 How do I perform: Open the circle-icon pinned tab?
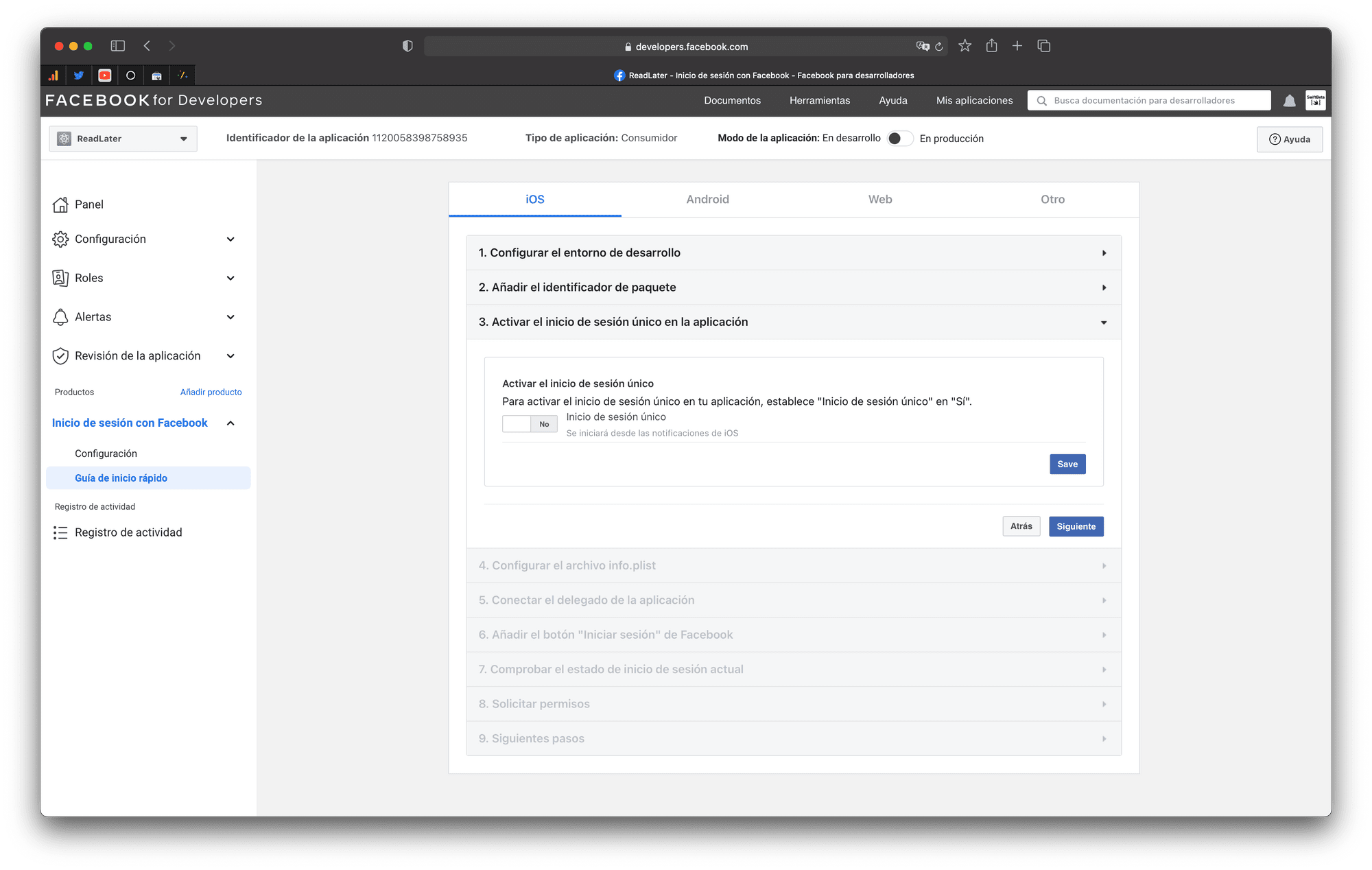(x=131, y=75)
